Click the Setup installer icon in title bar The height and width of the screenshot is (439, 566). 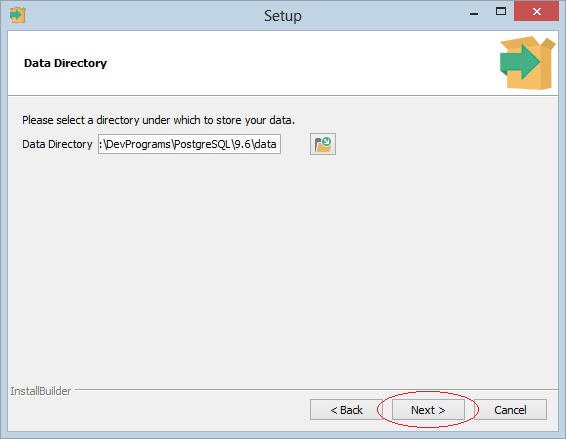[18, 15]
